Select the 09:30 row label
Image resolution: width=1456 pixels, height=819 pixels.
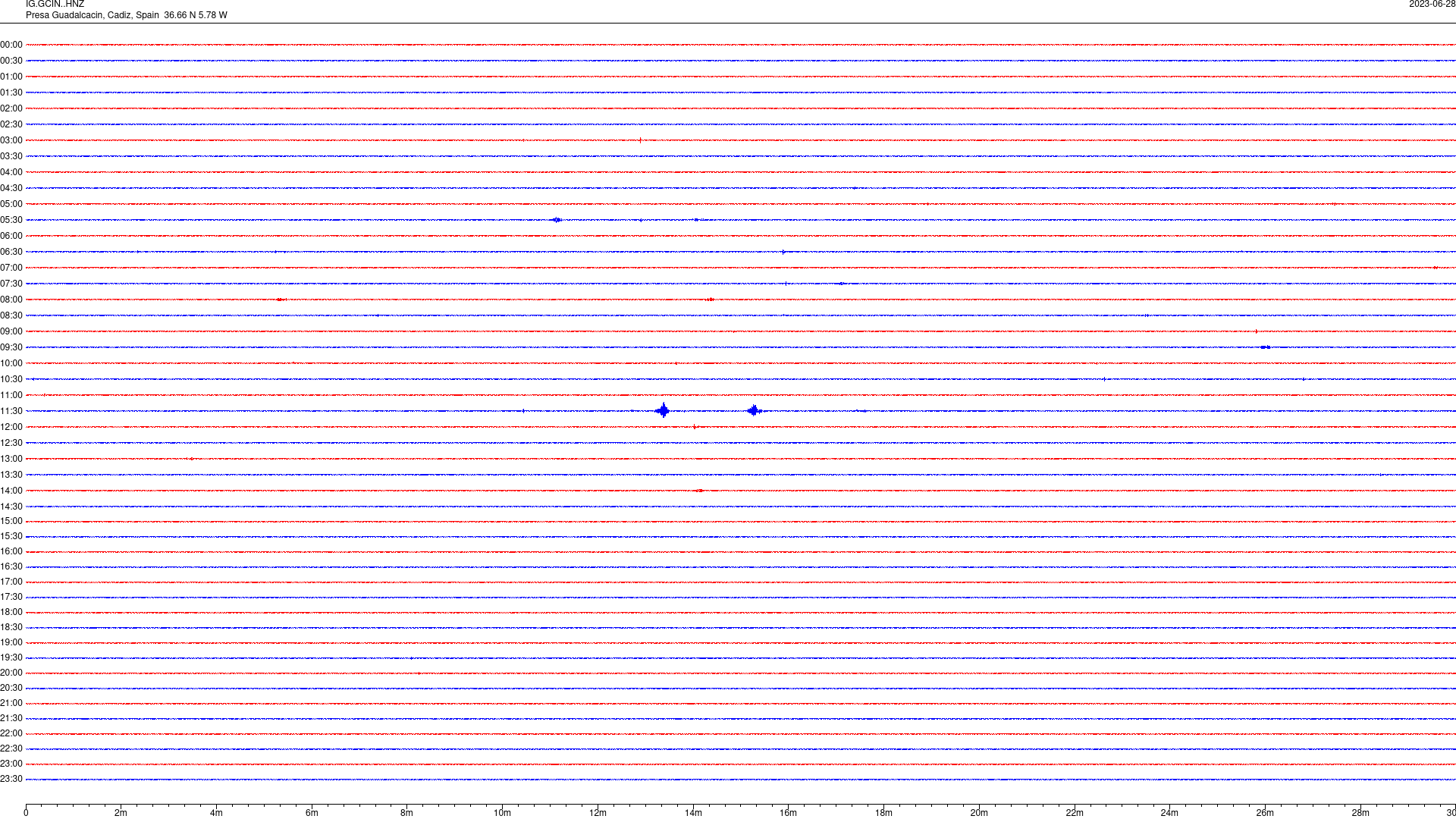click(x=11, y=347)
